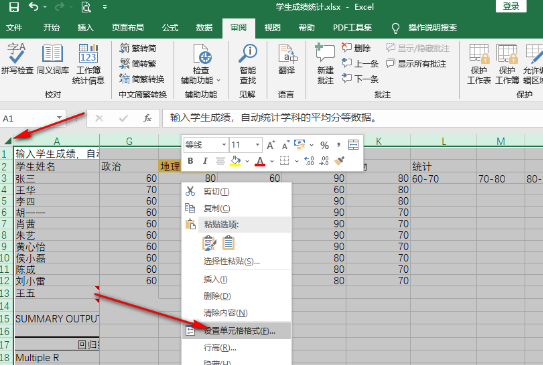Image resolution: width=543 pixels, height=365 pixels.
Task: Open number format dropdown in mini toolbar
Action: point(311,145)
